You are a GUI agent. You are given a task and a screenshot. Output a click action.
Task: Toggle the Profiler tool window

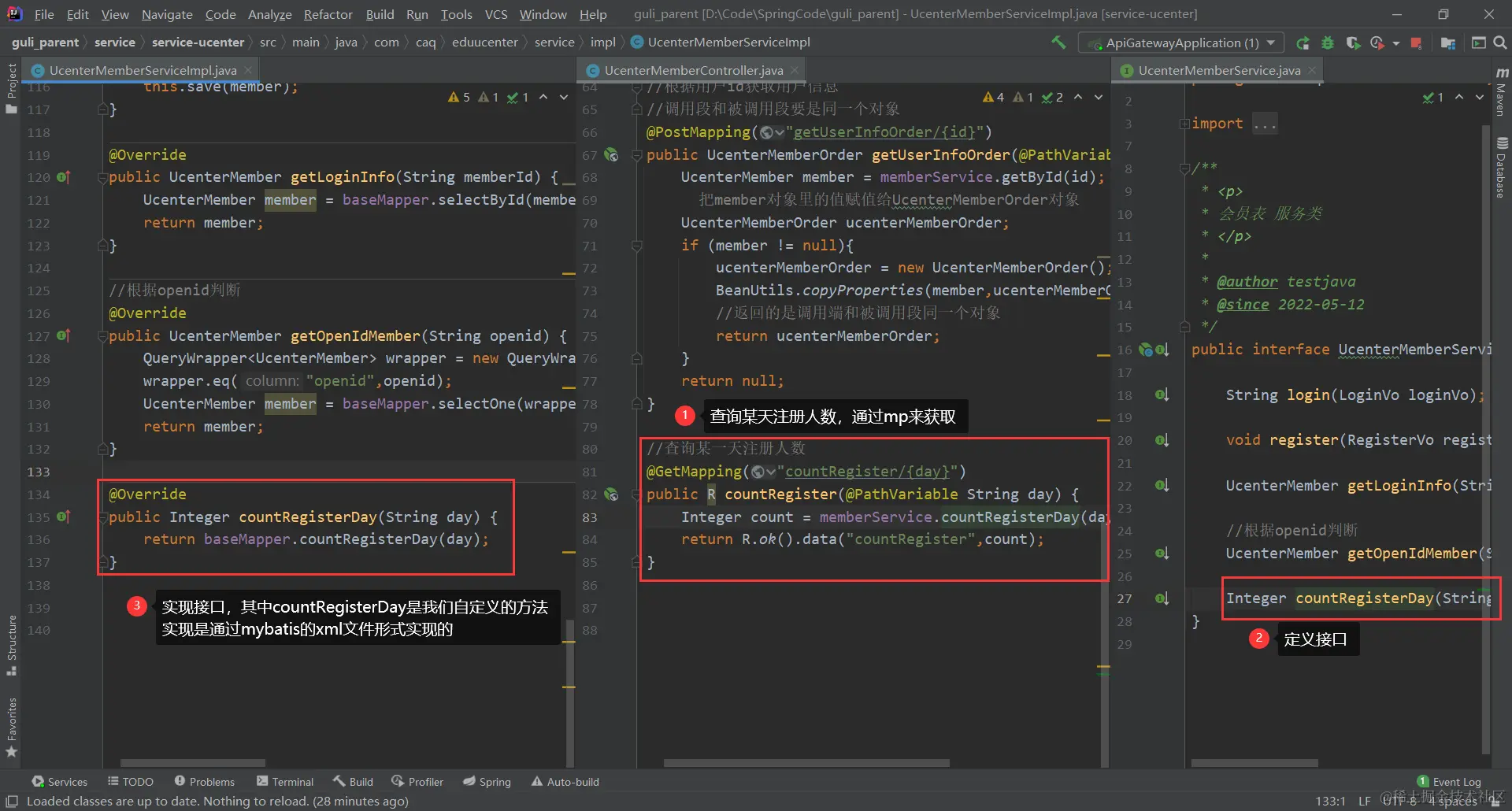click(417, 781)
